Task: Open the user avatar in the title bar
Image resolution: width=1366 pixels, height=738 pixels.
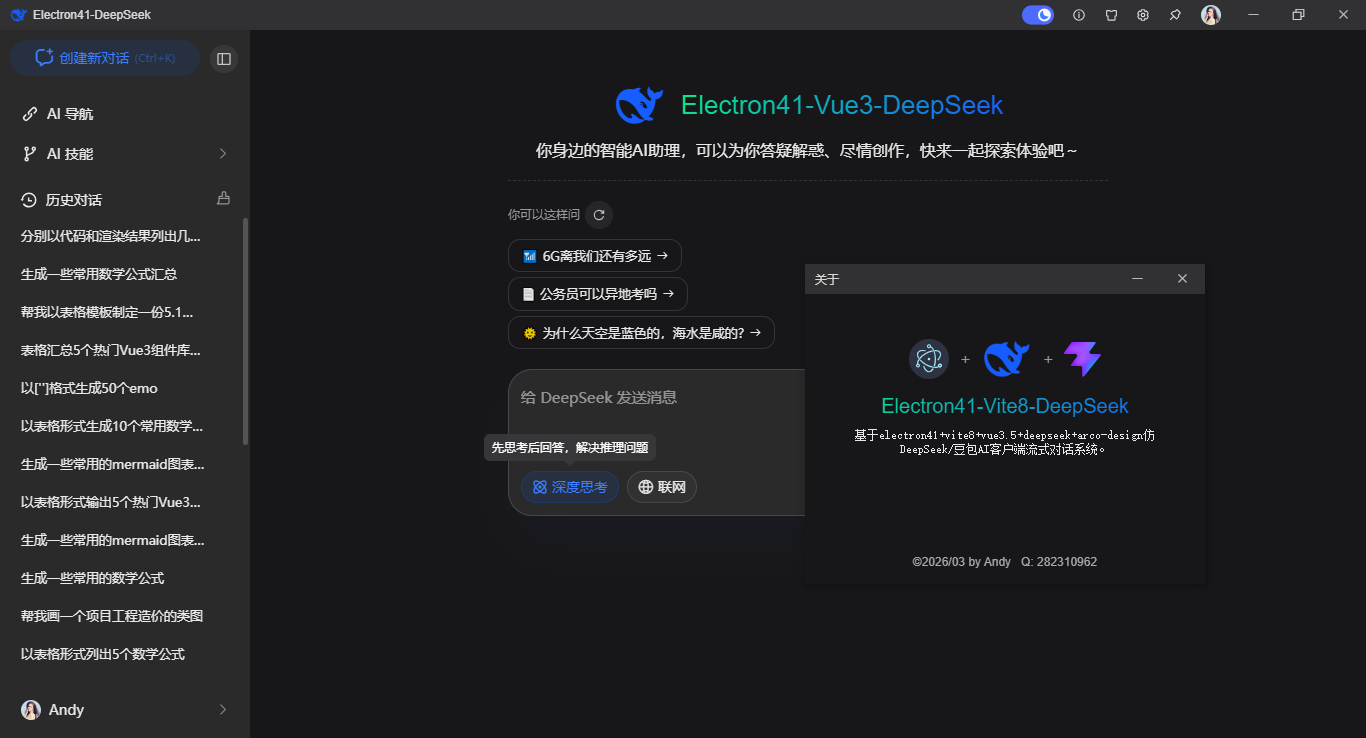Action: pyautogui.click(x=1210, y=15)
